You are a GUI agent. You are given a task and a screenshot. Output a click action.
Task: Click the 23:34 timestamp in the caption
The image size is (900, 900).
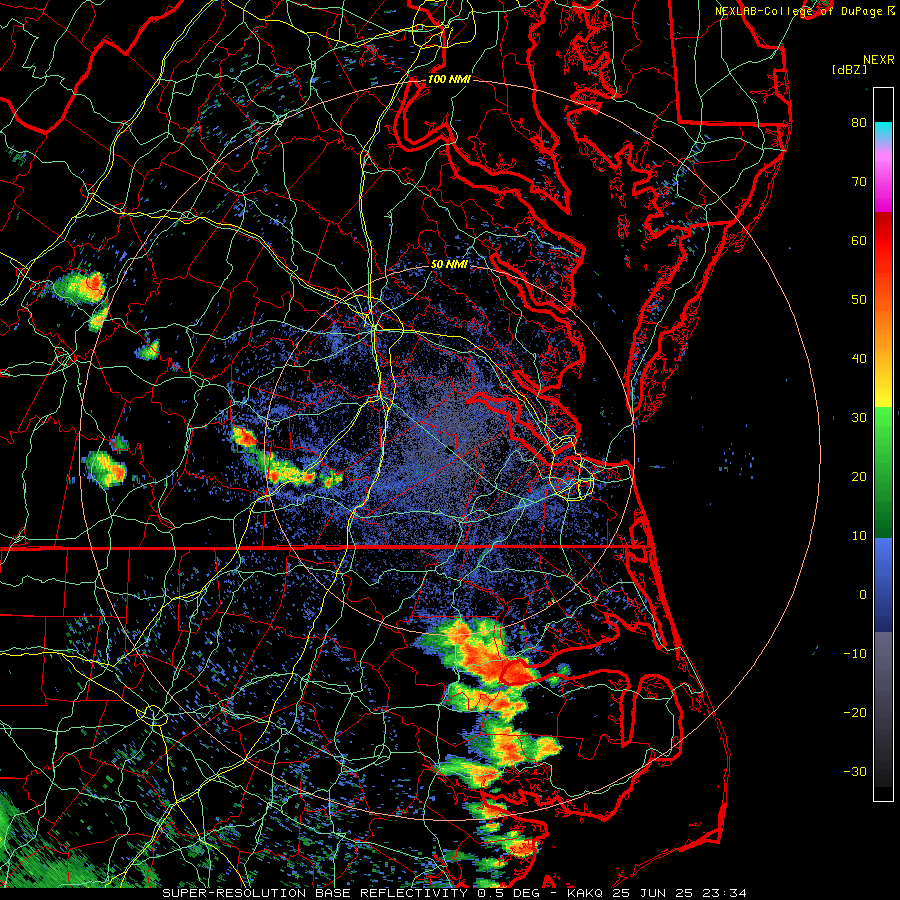pyautogui.click(x=726, y=893)
